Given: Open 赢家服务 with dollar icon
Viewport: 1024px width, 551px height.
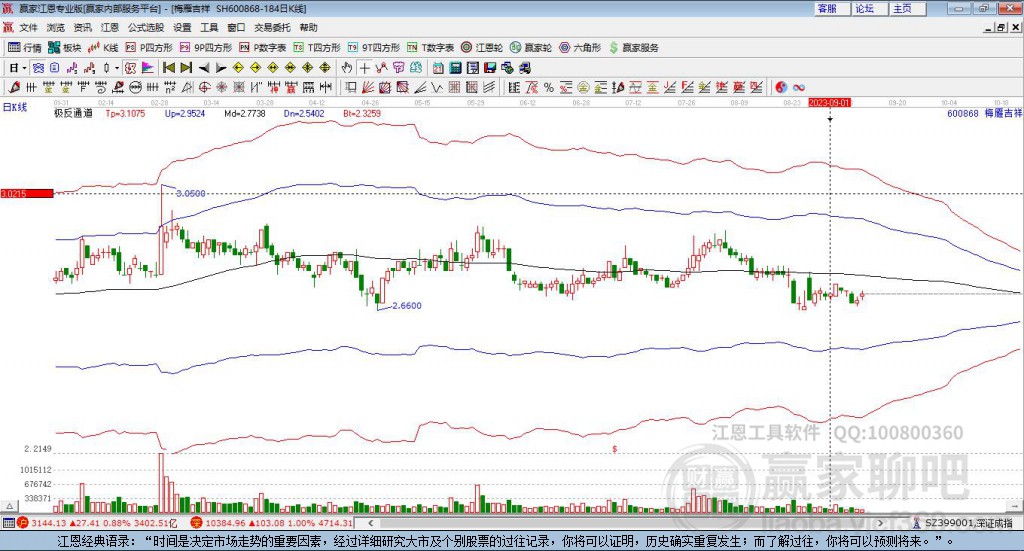Looking at the screenshot, I should 633,48.
